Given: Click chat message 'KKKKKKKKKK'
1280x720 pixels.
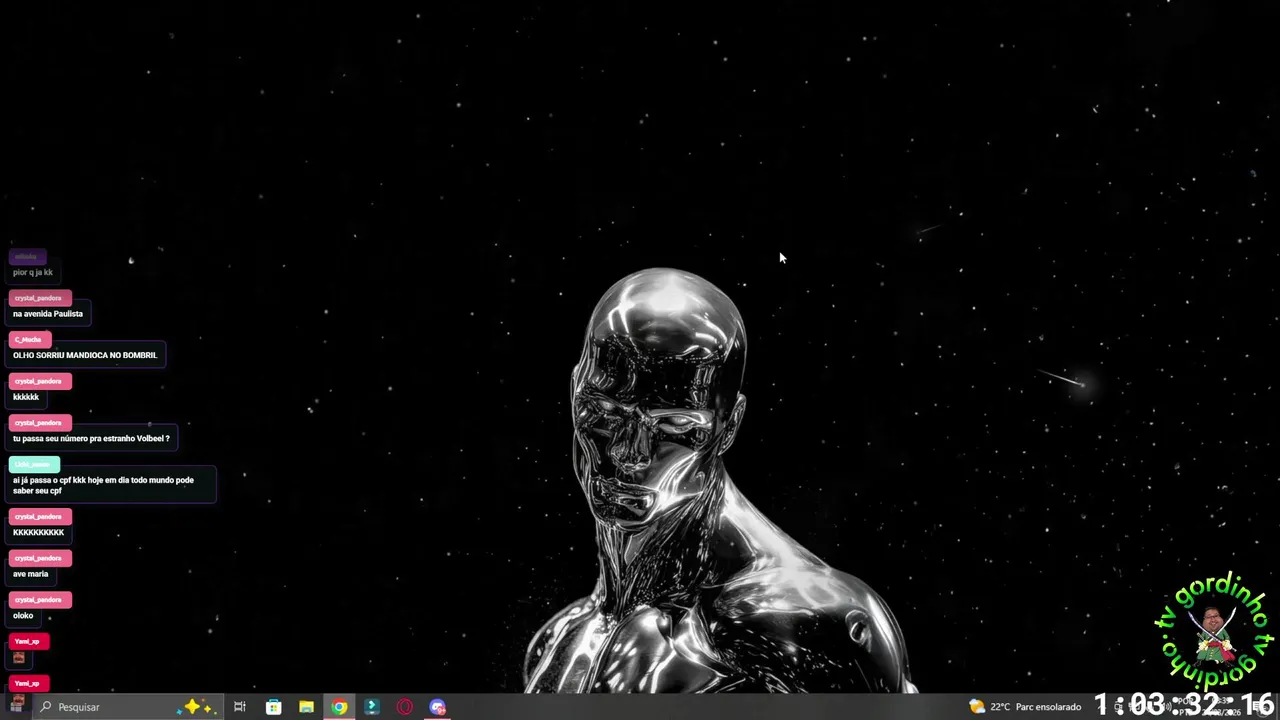Looking at the screenshot, I should point(38,533).
